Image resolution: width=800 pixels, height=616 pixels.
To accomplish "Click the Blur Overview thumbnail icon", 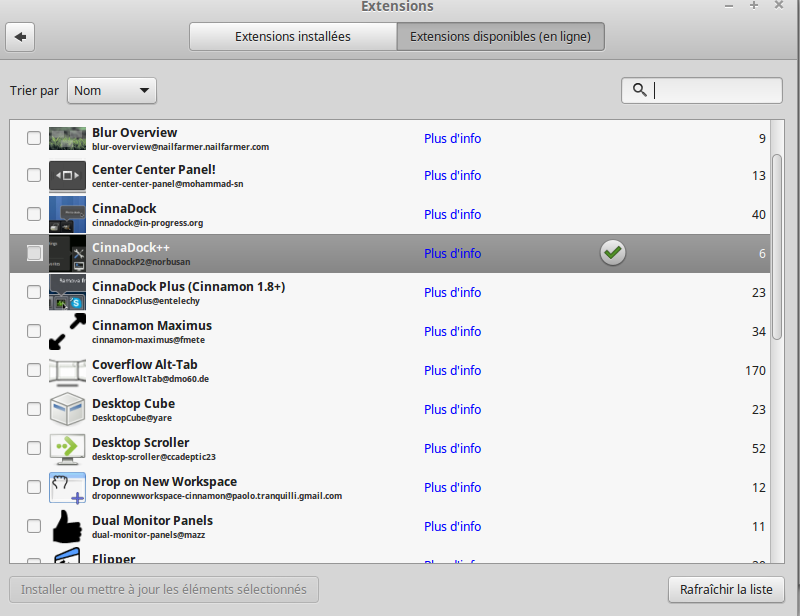I will (x=67, y=138).
